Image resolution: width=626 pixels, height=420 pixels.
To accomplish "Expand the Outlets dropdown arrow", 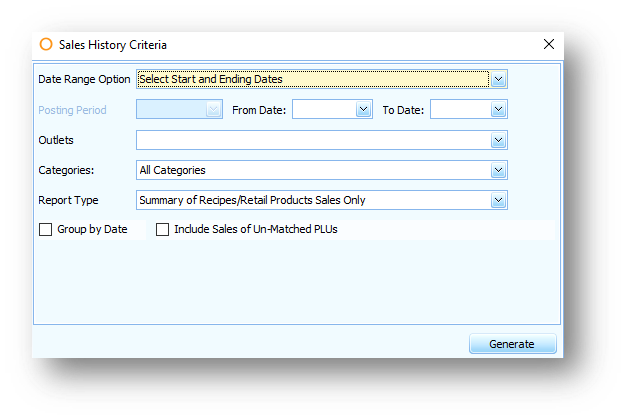I will [x=498, y=140].
